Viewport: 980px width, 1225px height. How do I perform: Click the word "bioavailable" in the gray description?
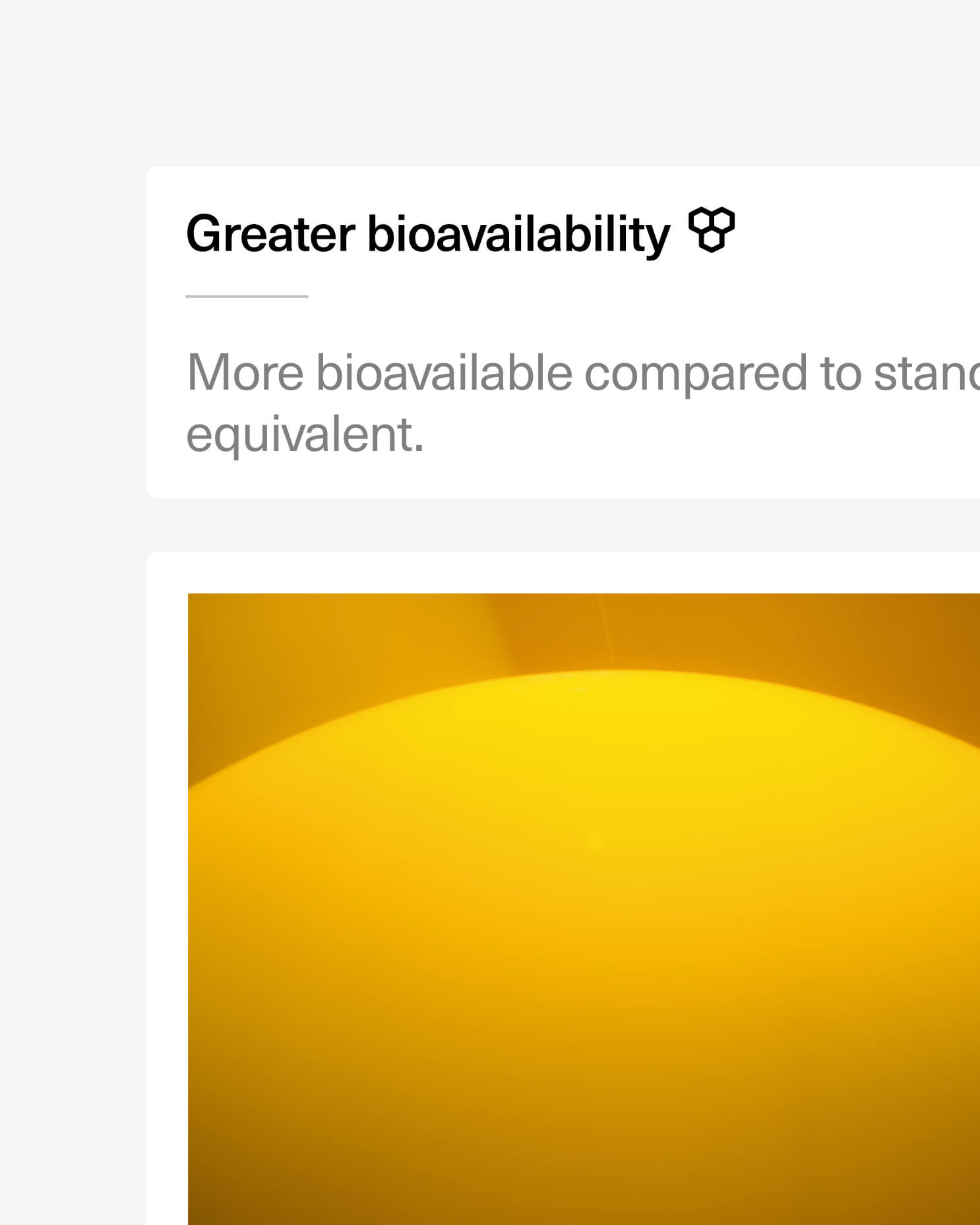tap(444, 373)
